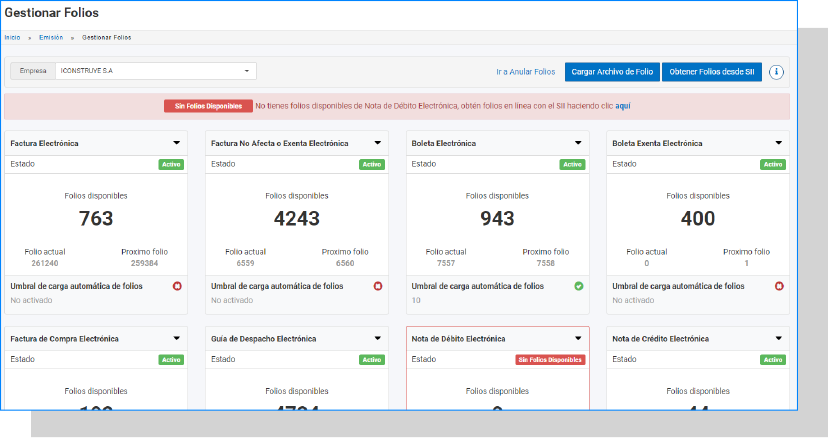This screenshot has height=438, width=828.
Task: Expand Nota de Débito Electrónica card arrow
Action: pos(578,338)
